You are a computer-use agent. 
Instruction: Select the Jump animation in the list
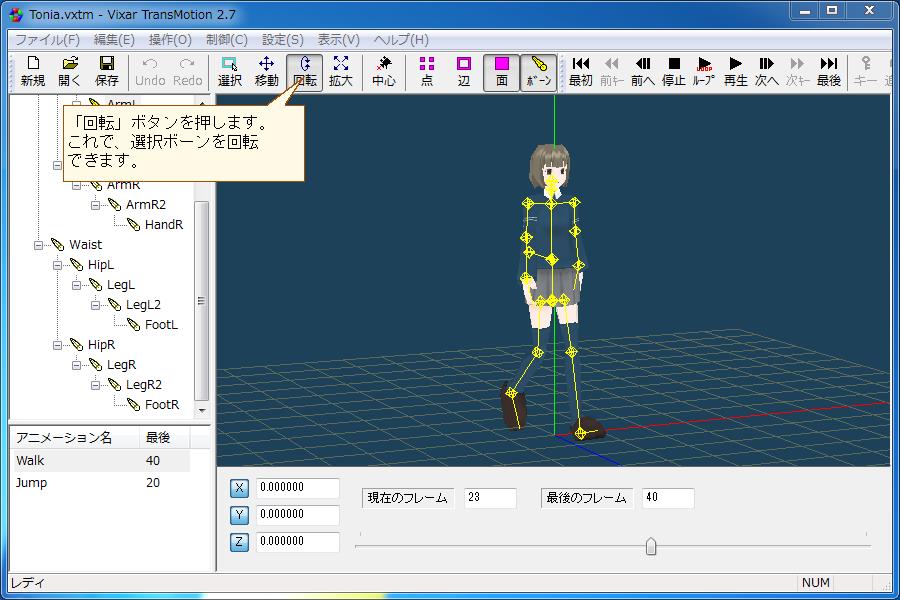click(x=30, y=482)
